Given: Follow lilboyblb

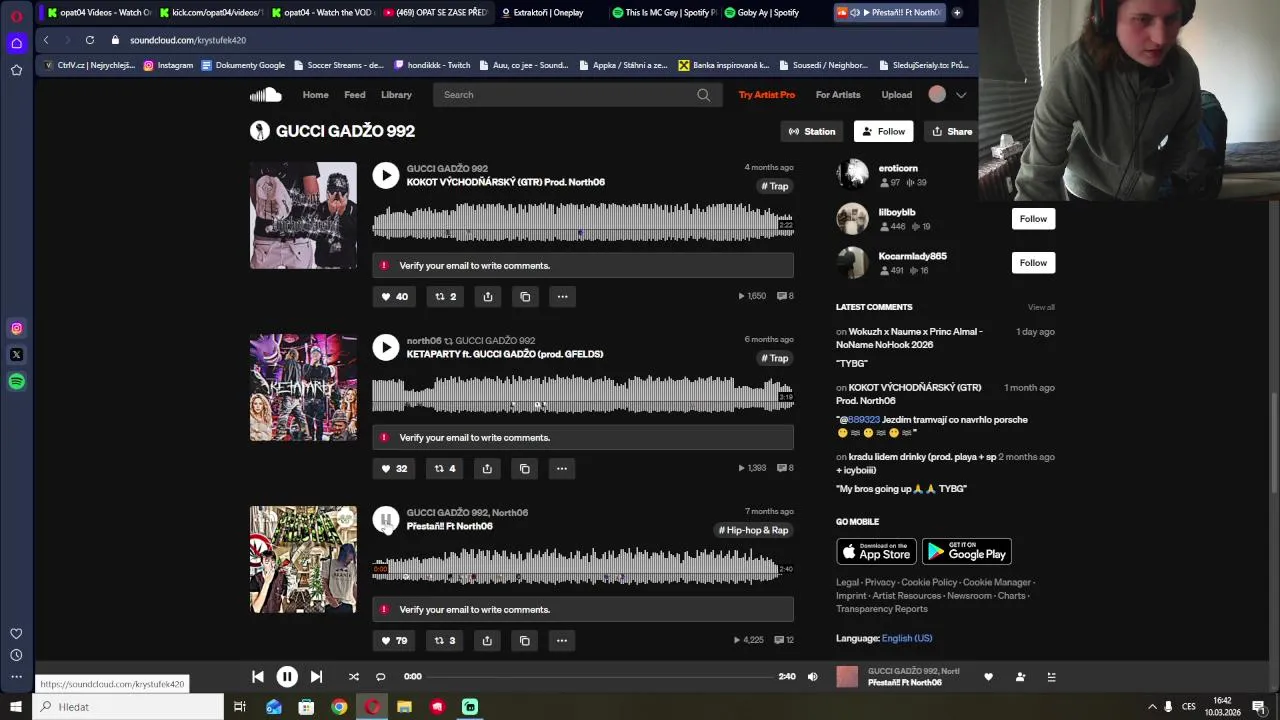Looking at the screenshot, I should (x=1033, y=219).
